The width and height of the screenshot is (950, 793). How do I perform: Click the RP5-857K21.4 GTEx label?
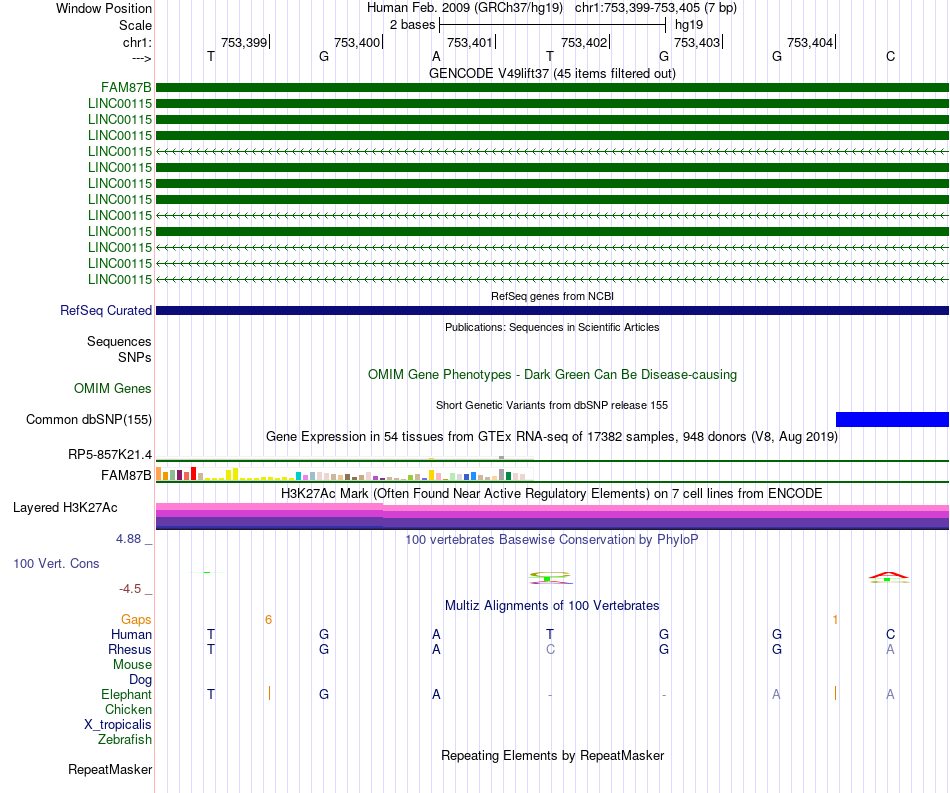coord(110,454)
